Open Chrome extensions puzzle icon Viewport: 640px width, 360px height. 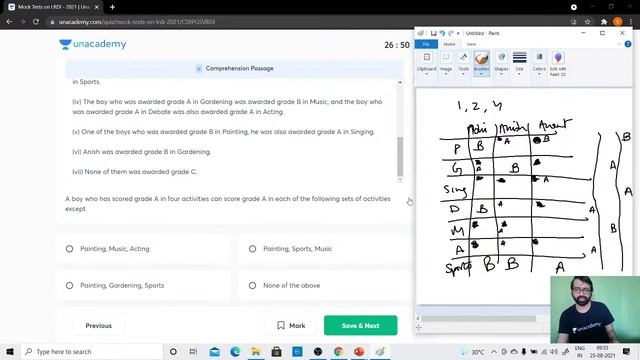click(x=604, y=22)
